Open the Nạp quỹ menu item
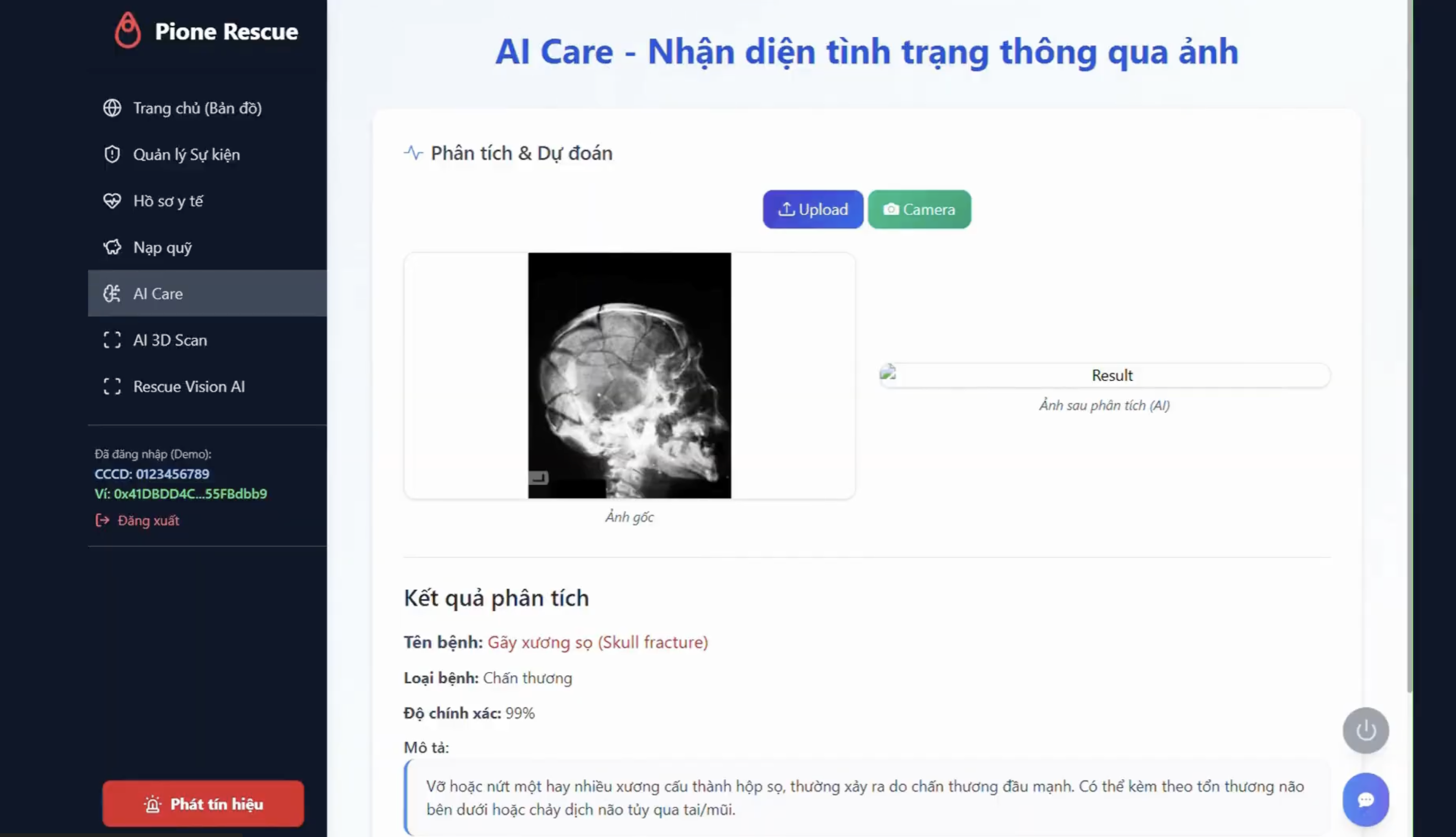This screenshot has width=1456, height=837. click(x=163, y=247)
